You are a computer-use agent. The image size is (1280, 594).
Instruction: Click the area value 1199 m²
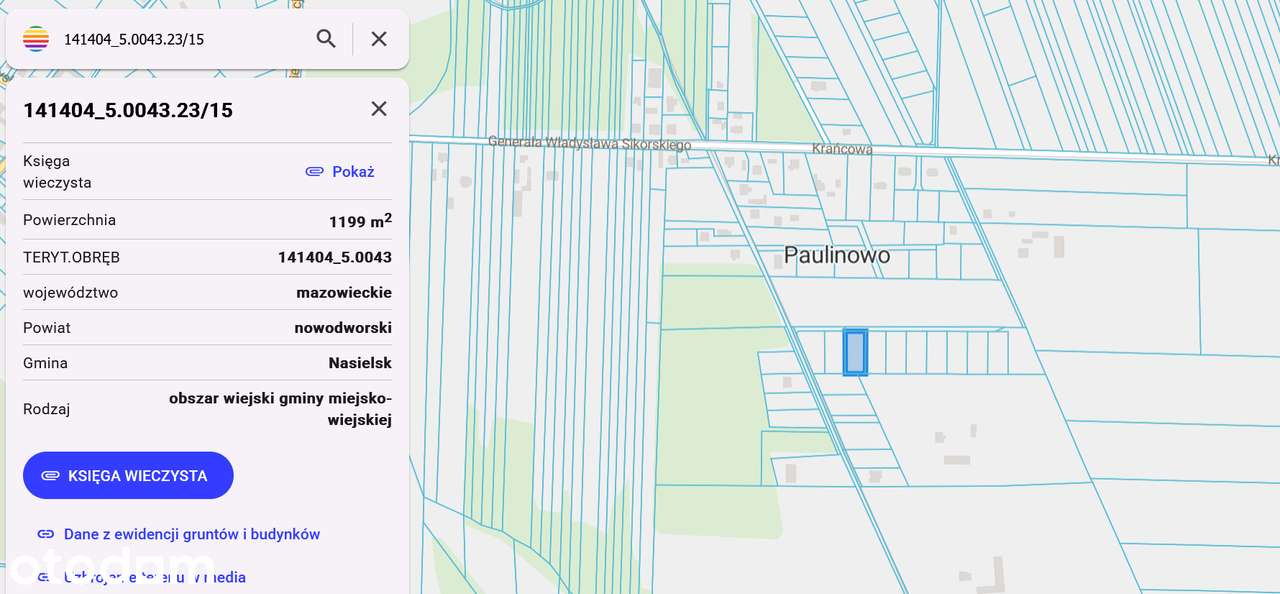[x=360, y=221]
